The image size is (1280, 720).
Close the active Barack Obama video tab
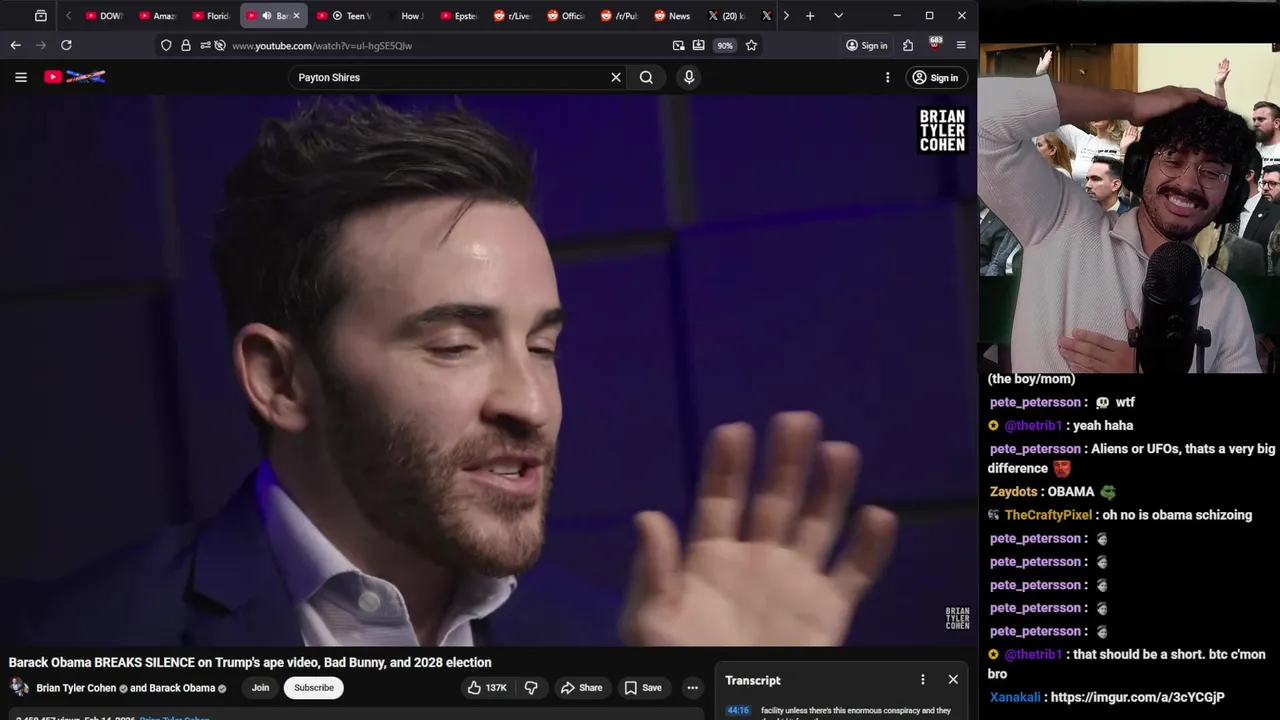(x=296, y=16)
